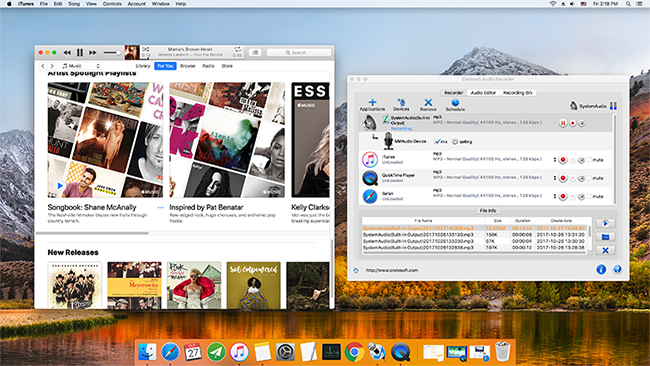650x366 pixels.
Task: Start recording the Safari source
Action: tap(563, 196)
